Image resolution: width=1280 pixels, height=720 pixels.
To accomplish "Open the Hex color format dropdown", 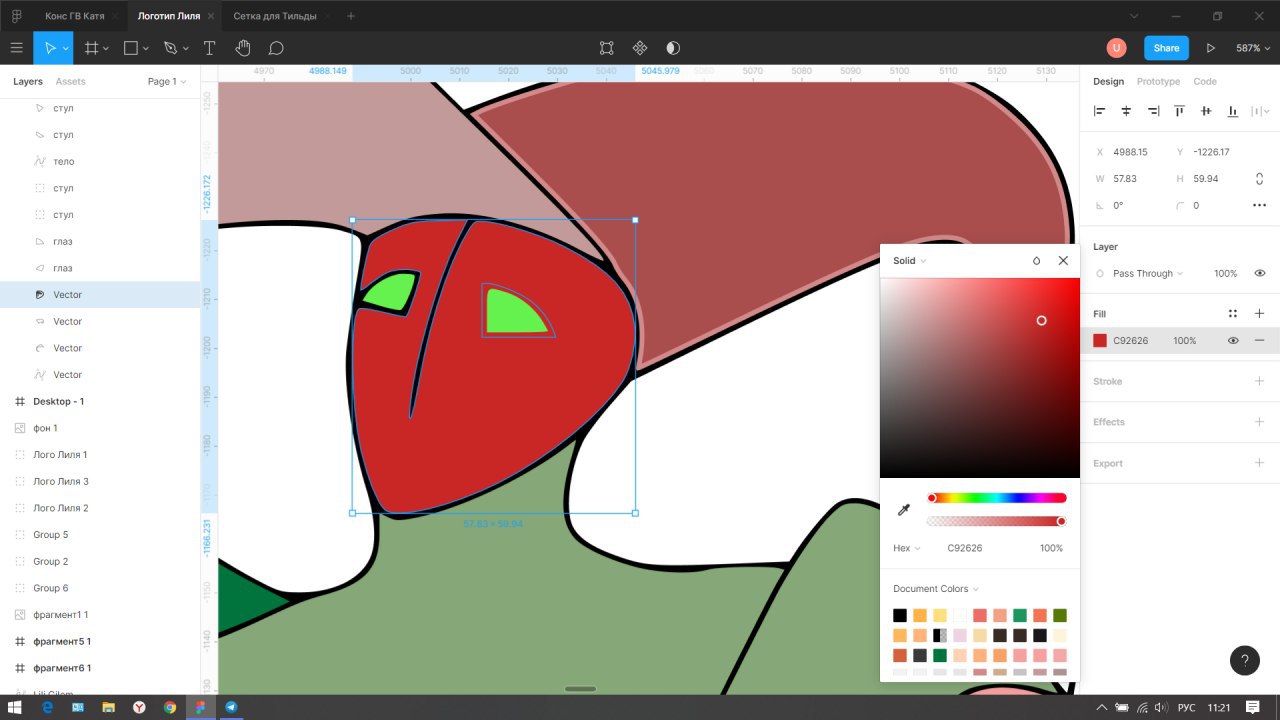I will [907, 548].
